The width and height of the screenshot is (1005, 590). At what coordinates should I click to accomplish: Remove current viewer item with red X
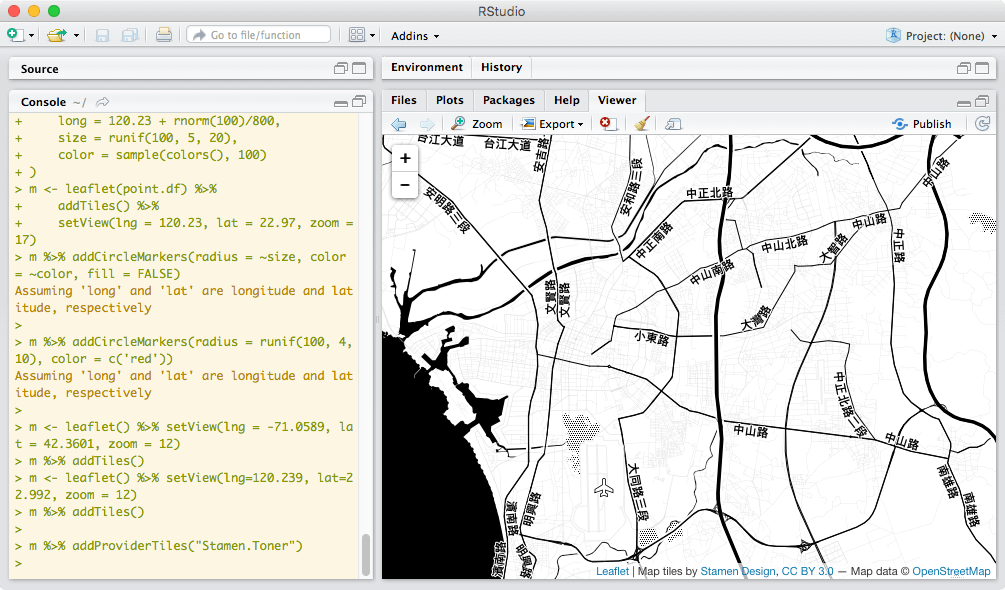coord(607,124)
